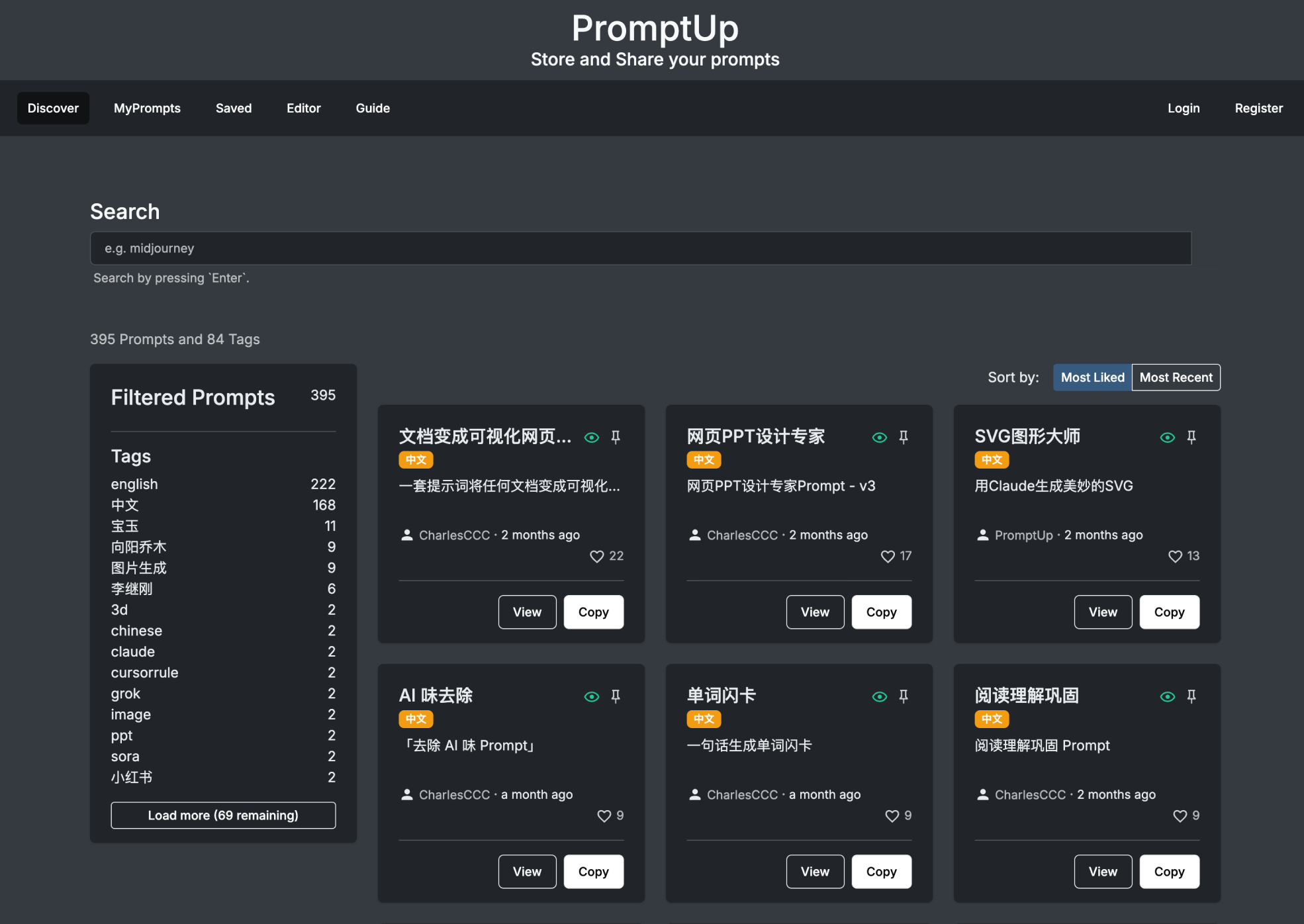
Task: Filter by the 李继刚 tag
Action: point(223,589)
